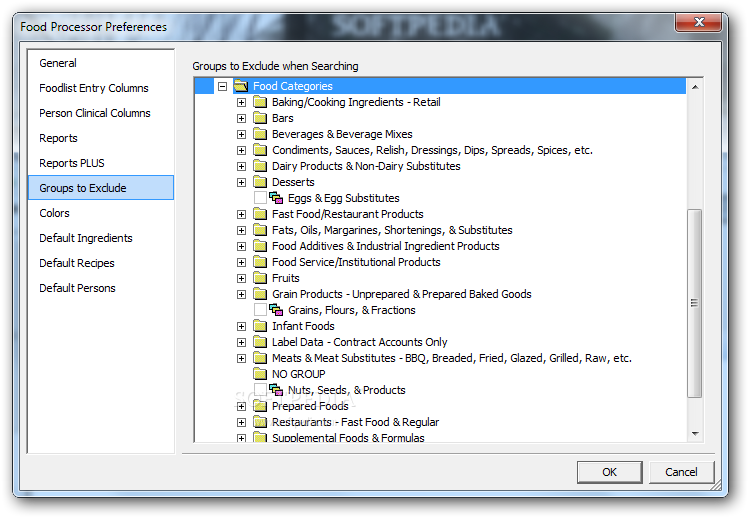Click the tree scrollbar down arrow
Viewport: 749px width, 518px height.
click(x=695, y=433)
